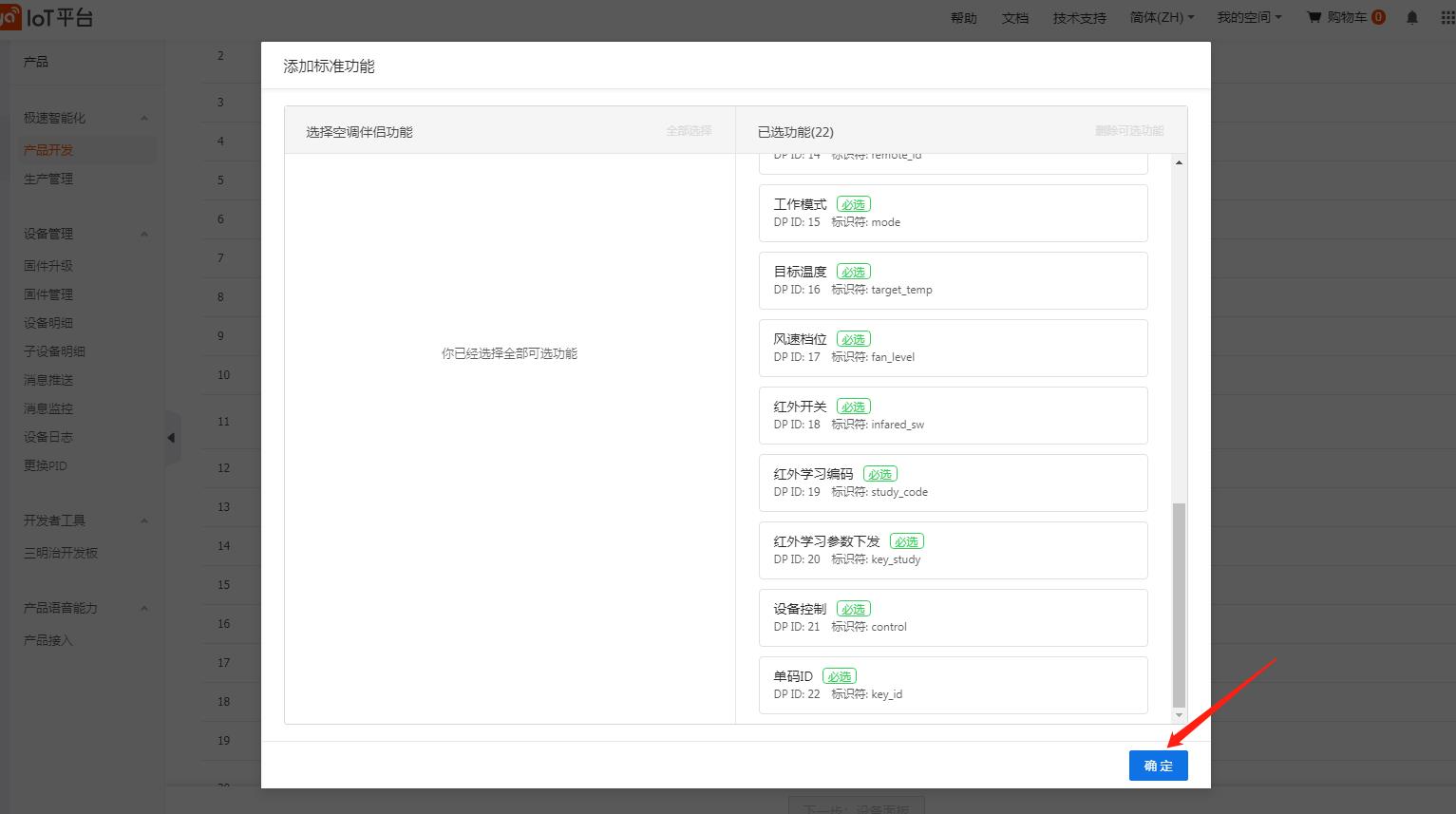Click row number 11 in background table
This screenshot has height=814, width=1456.
[223, 422]
